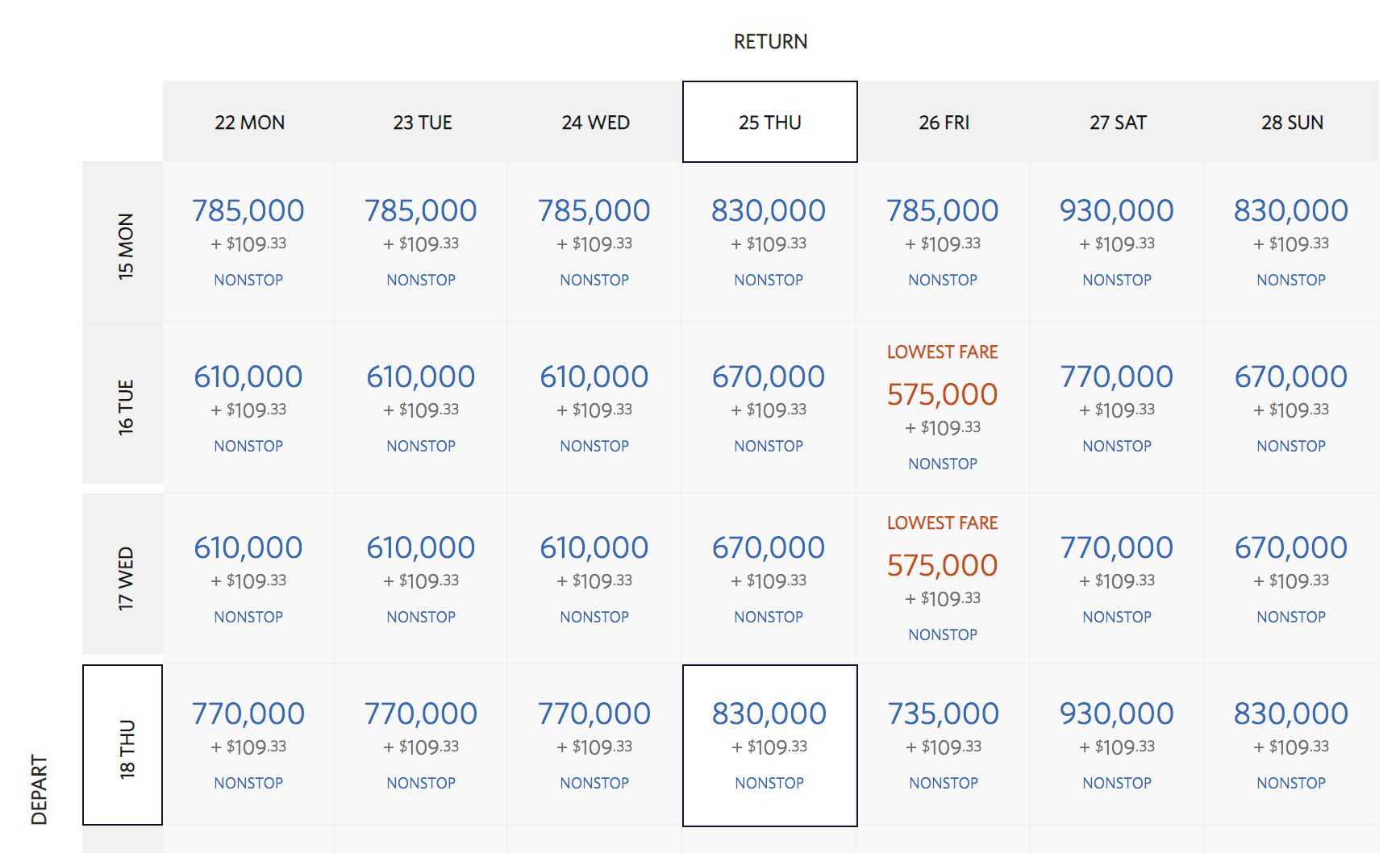Choose 16 TUE to 27 SAT fare 770,000
The width and height of the screenshot is (1400, 853).
pyautogui.click(x=1117, y=408)
